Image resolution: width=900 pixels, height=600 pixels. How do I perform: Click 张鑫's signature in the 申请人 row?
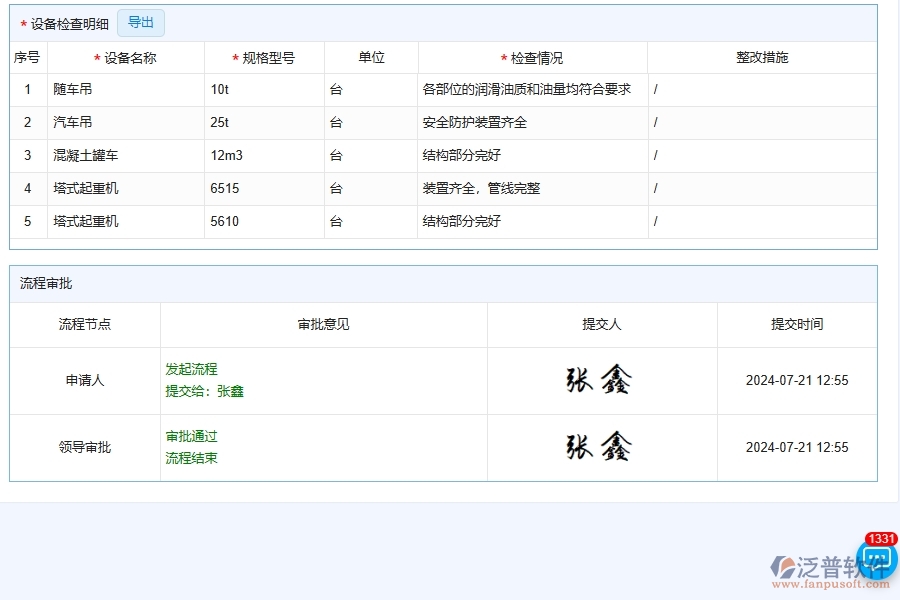click(600, 380)
